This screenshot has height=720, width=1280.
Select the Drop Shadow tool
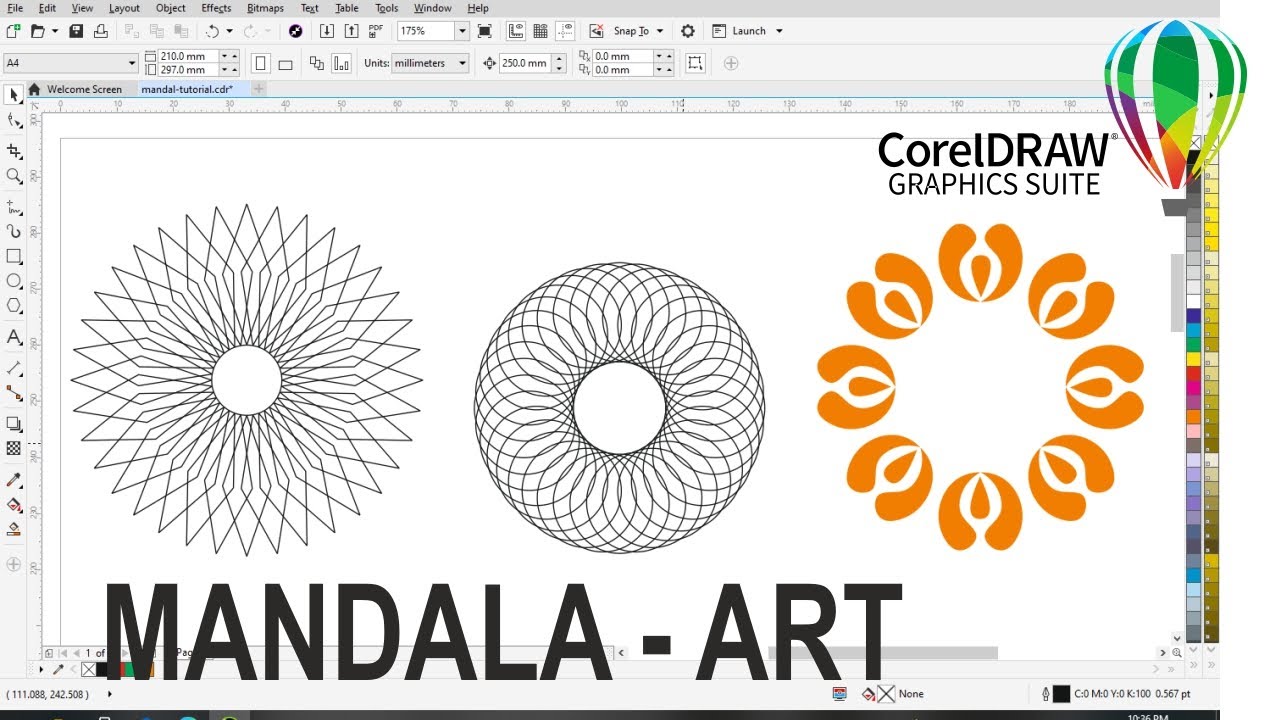[x=14, y=424]
